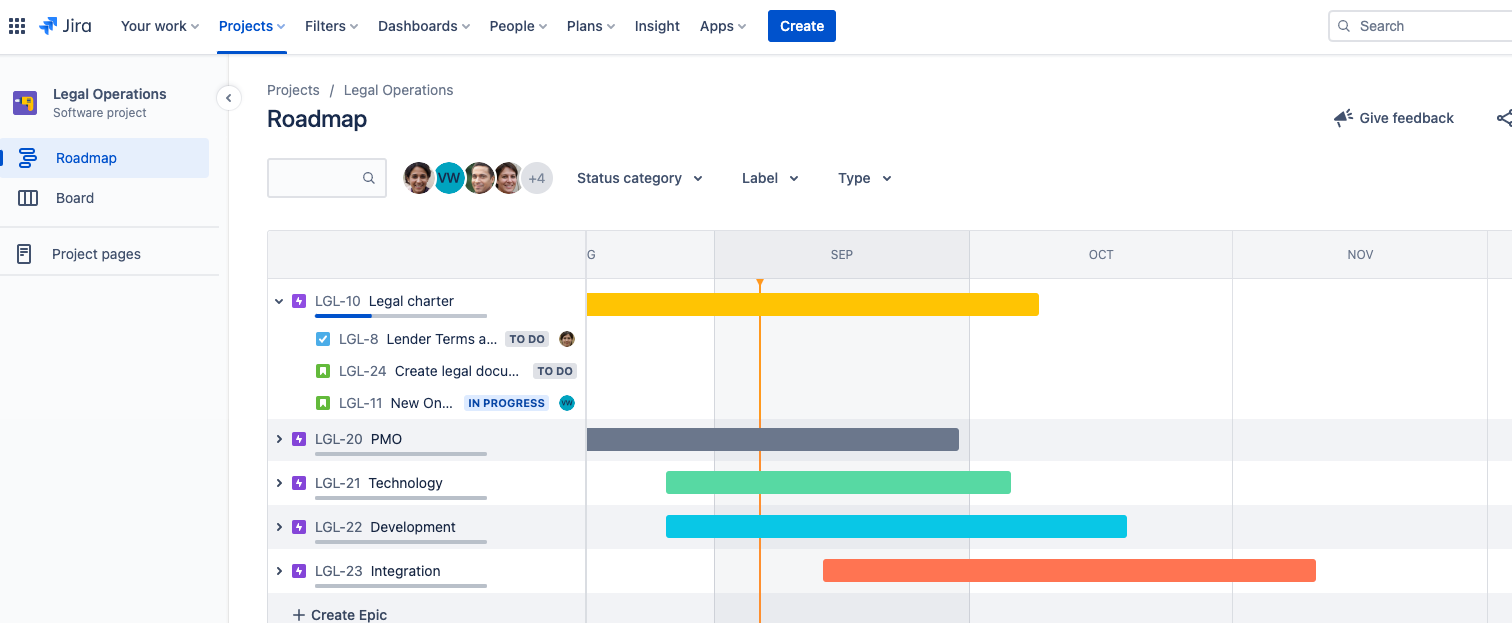1512x624 pixels.
Task: Click the task icon beside LGL-8
Action: tap(323, 339)
